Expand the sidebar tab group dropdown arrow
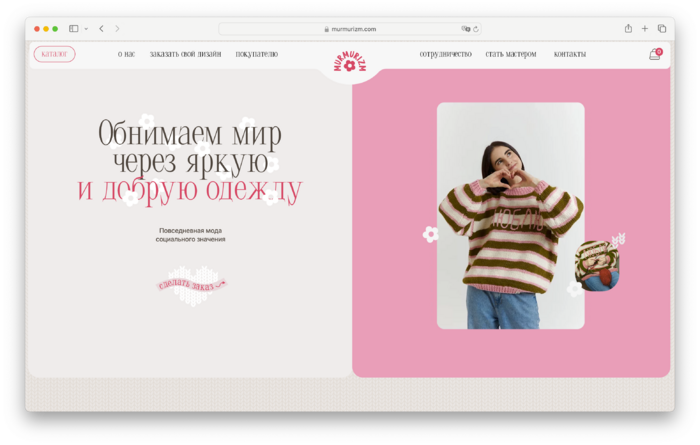The image size is (700, 445). pos(86,29)
